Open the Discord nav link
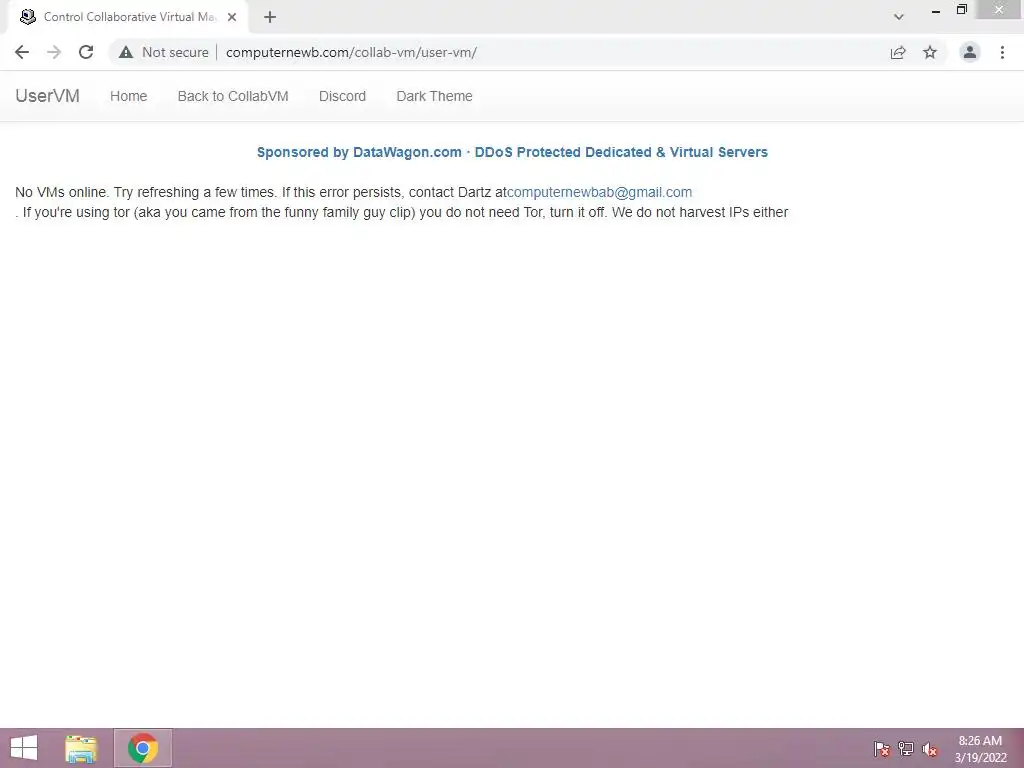The width and height of the screenshot is (1024, 768). pyautogui.click(x=342, y=96)
